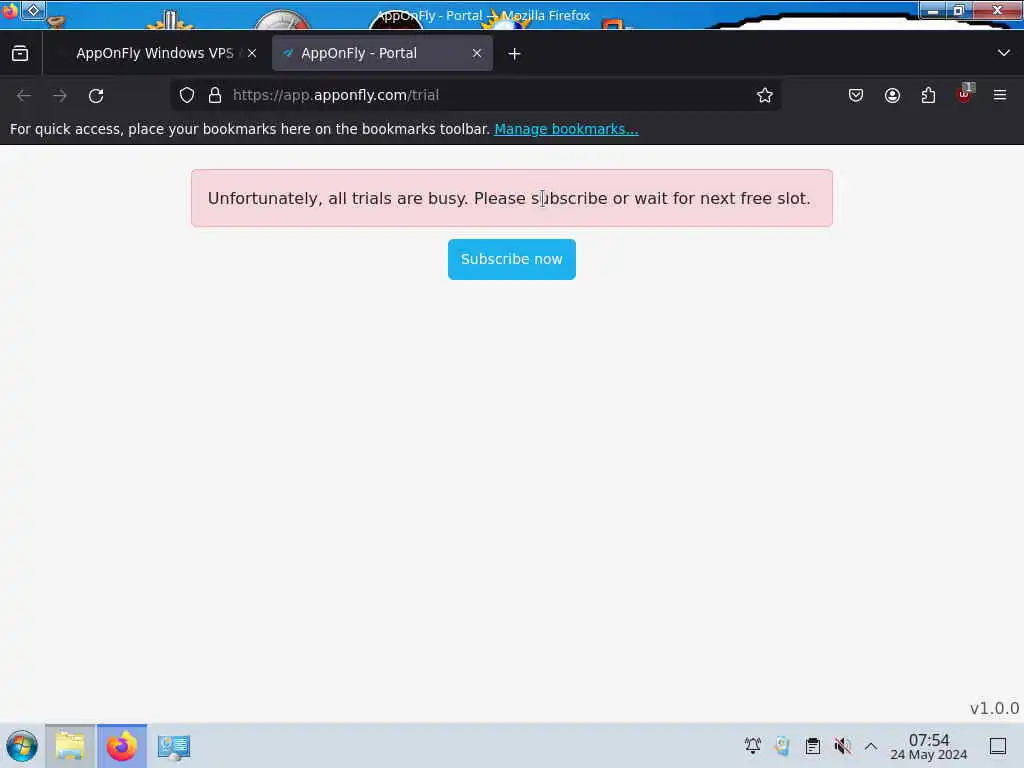The image size is (1024, 768).
Task: Unmute the volume tray icon
Action: pyautogui.click(x=842, y=746)
